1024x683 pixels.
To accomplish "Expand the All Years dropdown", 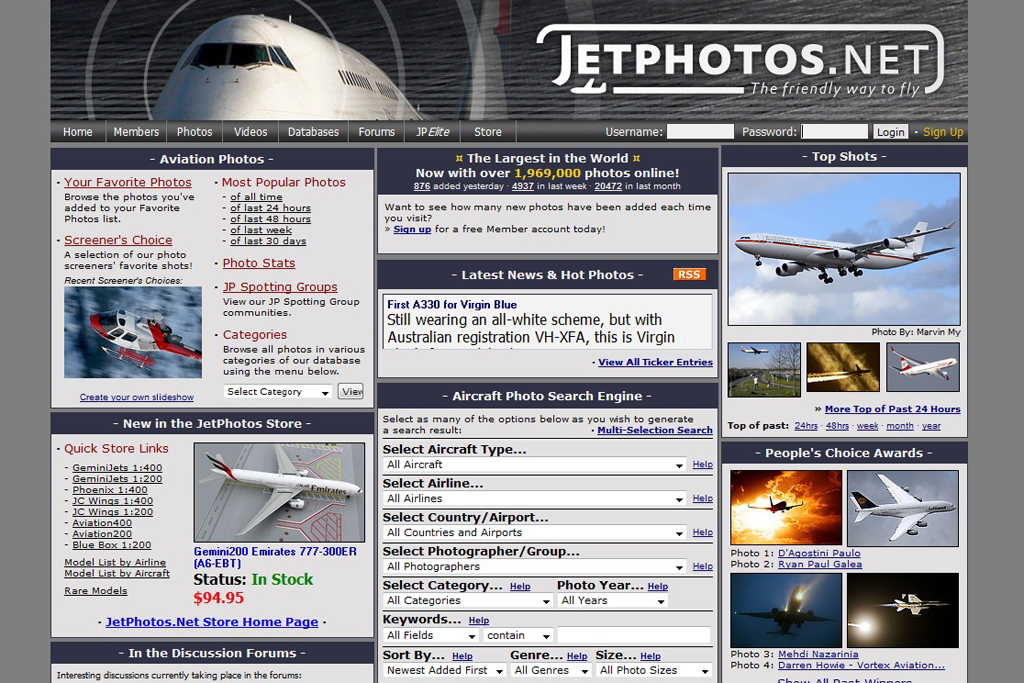I will (613, 601).
